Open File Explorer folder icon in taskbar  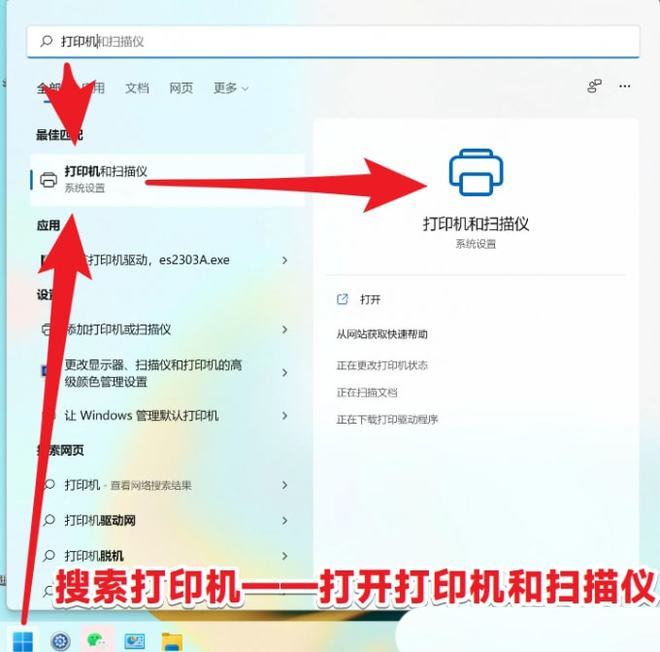pyautogui.click(x=172, y=641)
